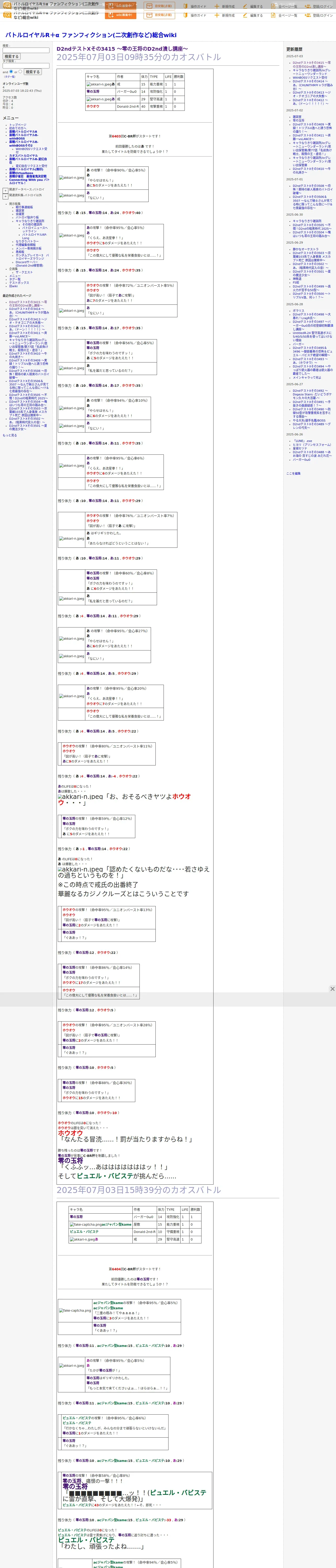Open Connecting With you バトルロイヤル！ link
336x1568 pixels.
[29, 181]
